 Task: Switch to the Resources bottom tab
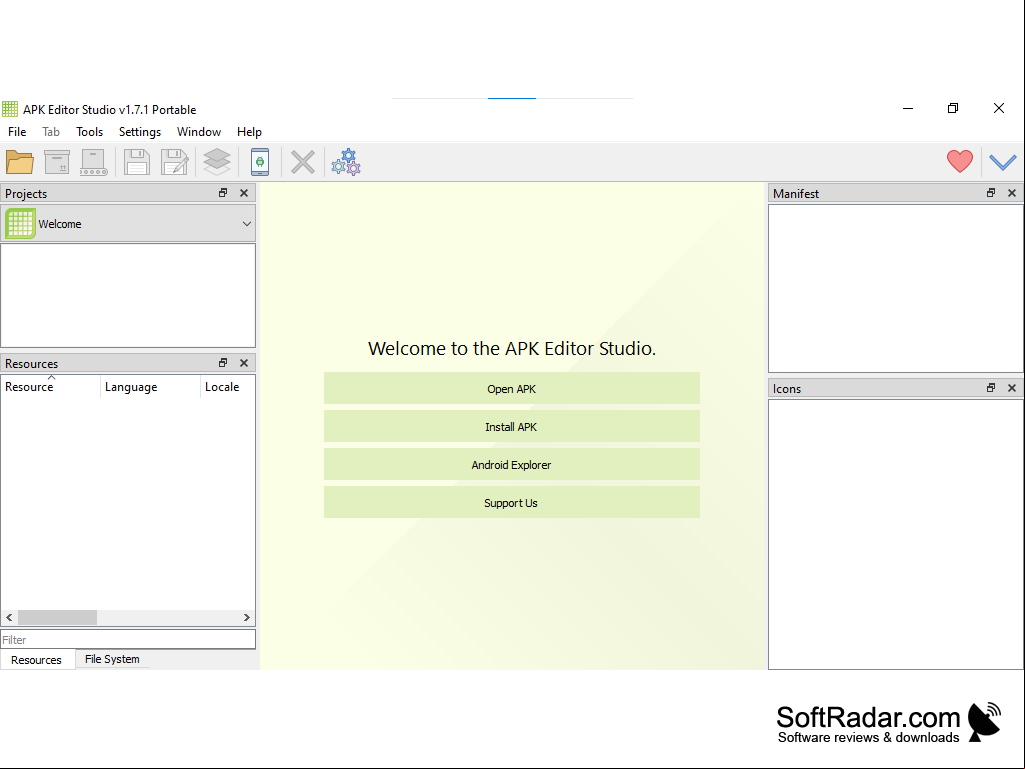click(37, 660)
